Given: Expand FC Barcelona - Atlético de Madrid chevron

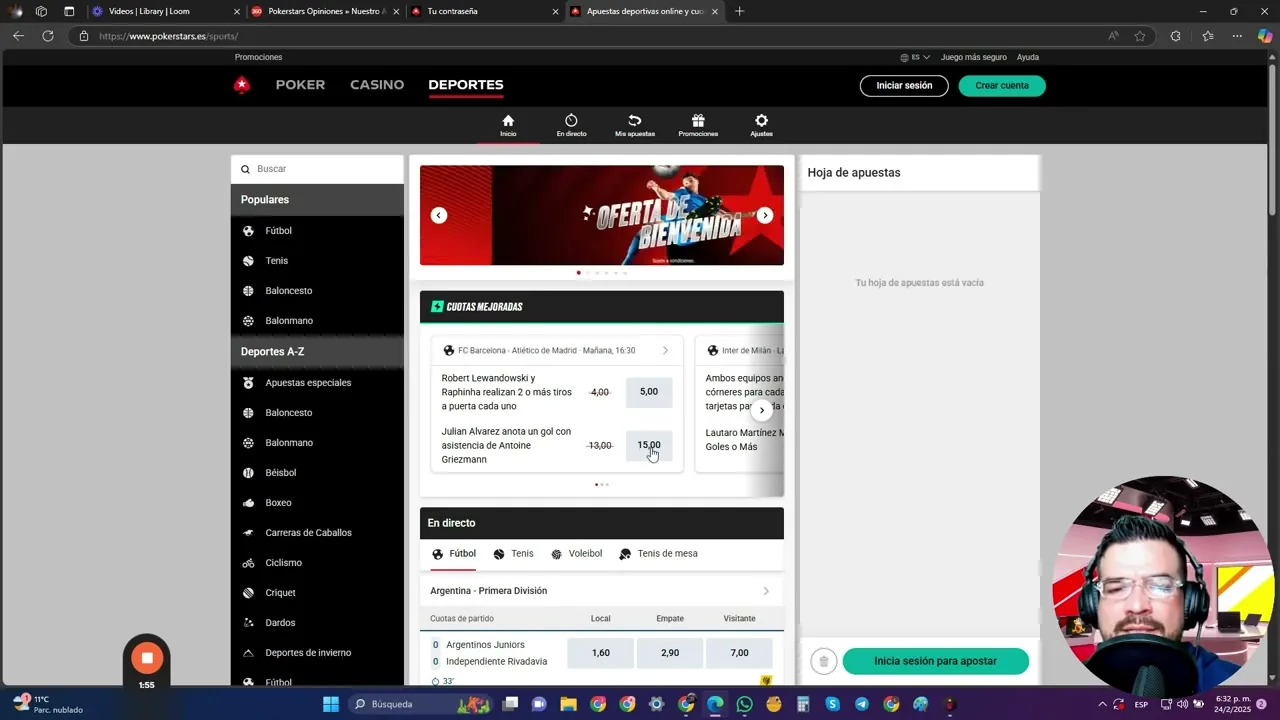Looking at the screenshot, I should click(x=665, y=351).
